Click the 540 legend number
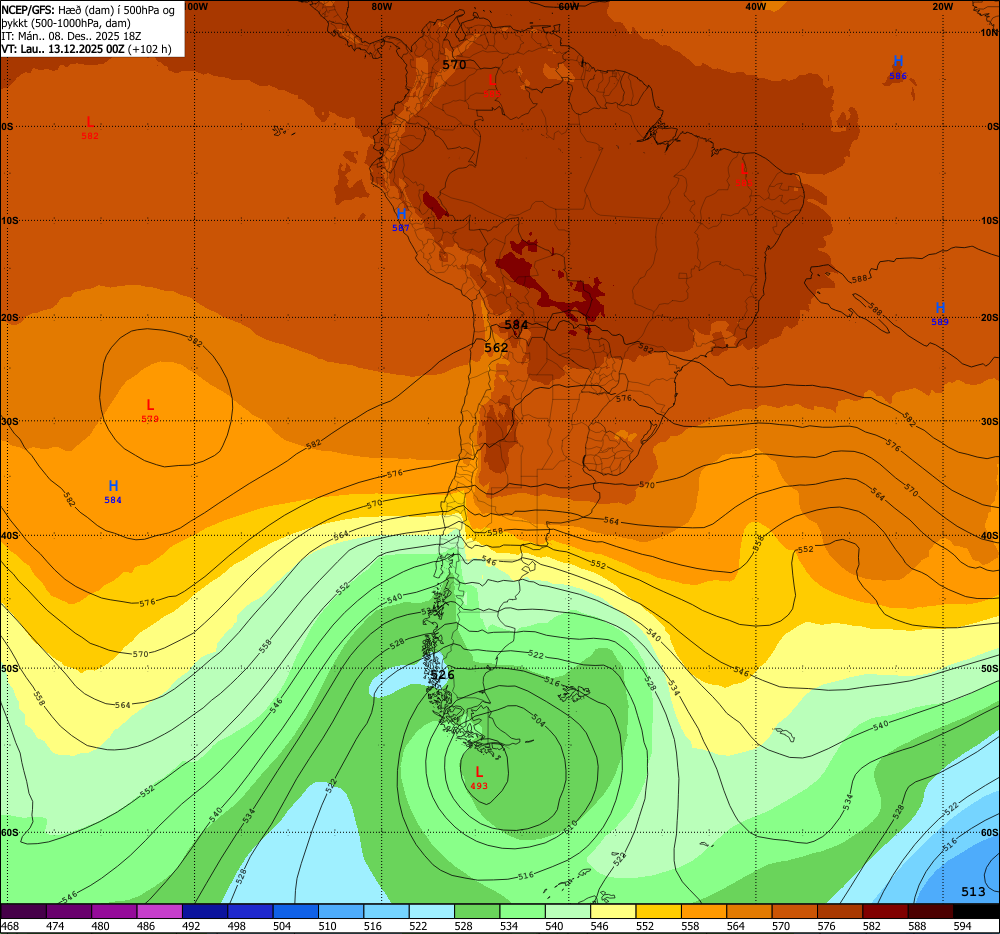The width and height of the screenshot is (1000, 934). (x=554, y=926)
